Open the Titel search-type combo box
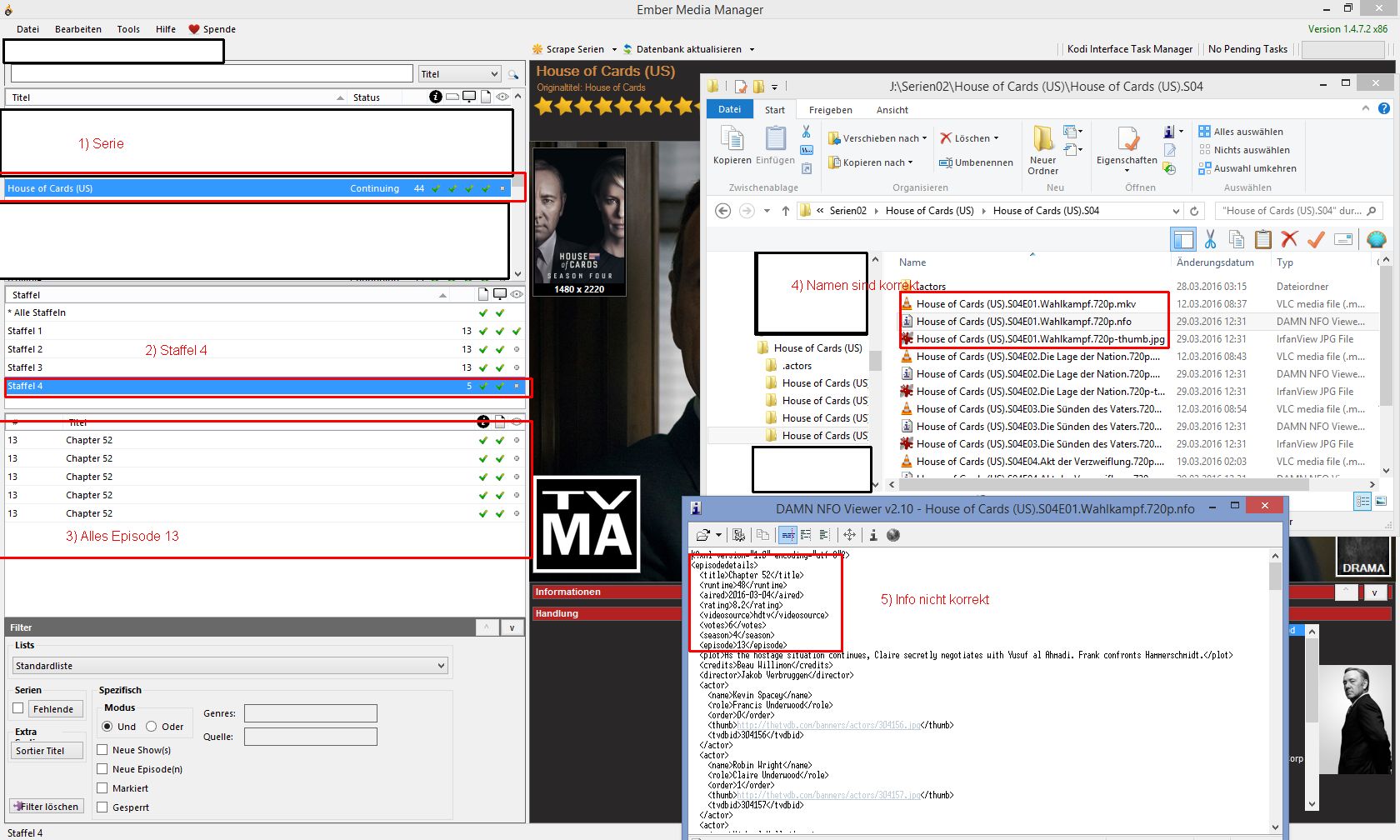 pyautogui.click(x=459, y=74)
